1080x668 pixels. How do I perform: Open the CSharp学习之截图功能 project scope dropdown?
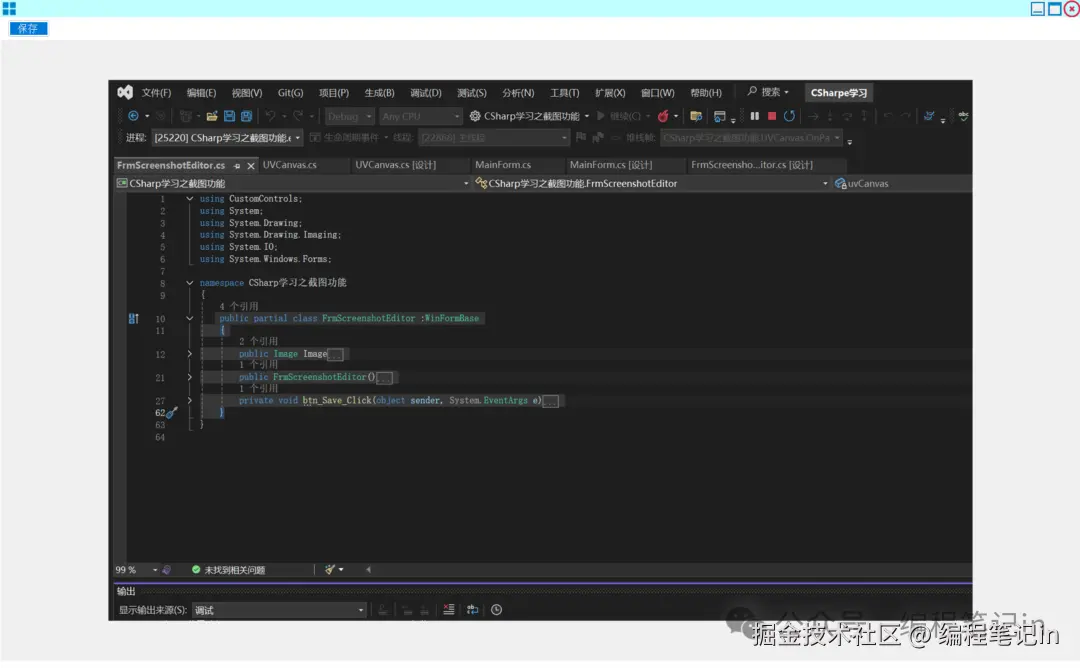coord(292,183)
